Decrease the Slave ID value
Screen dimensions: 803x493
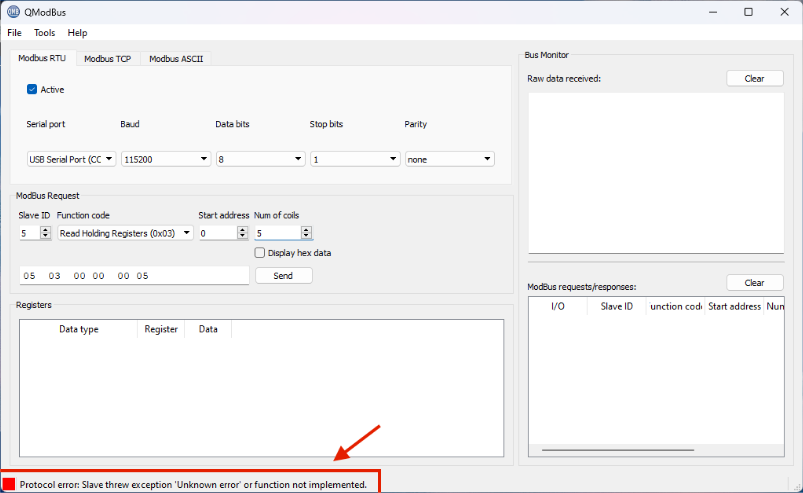[46, 236]
